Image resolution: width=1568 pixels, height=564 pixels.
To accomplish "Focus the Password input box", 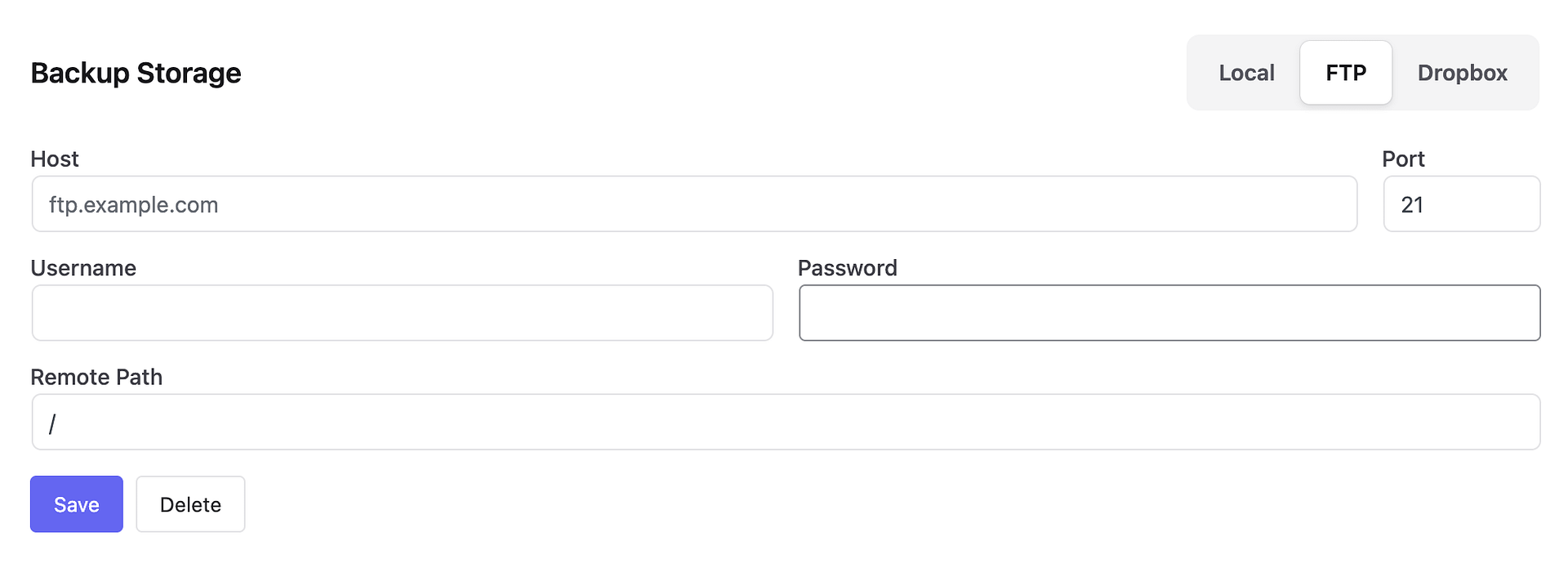I will [x=1169, y=313].
